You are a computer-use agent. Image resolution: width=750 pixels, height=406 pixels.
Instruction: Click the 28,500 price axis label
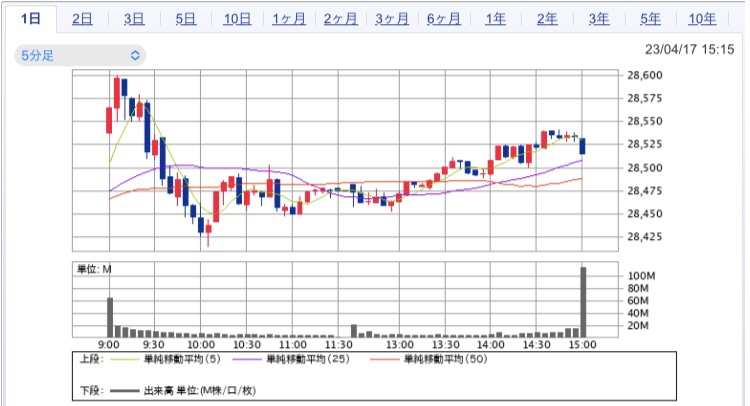[645, 167]
